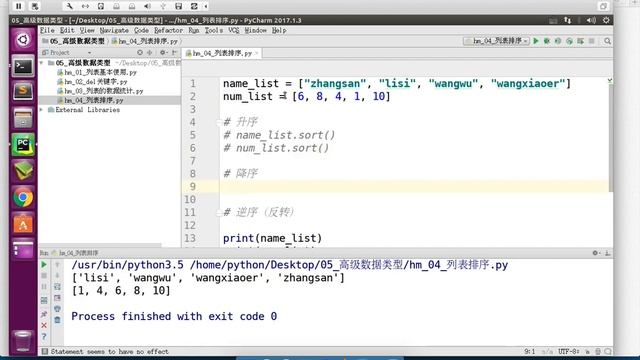Hide Run panel with the download-arrow icon
This screenshot has height=360, width=640.
(x=607, y=253)
